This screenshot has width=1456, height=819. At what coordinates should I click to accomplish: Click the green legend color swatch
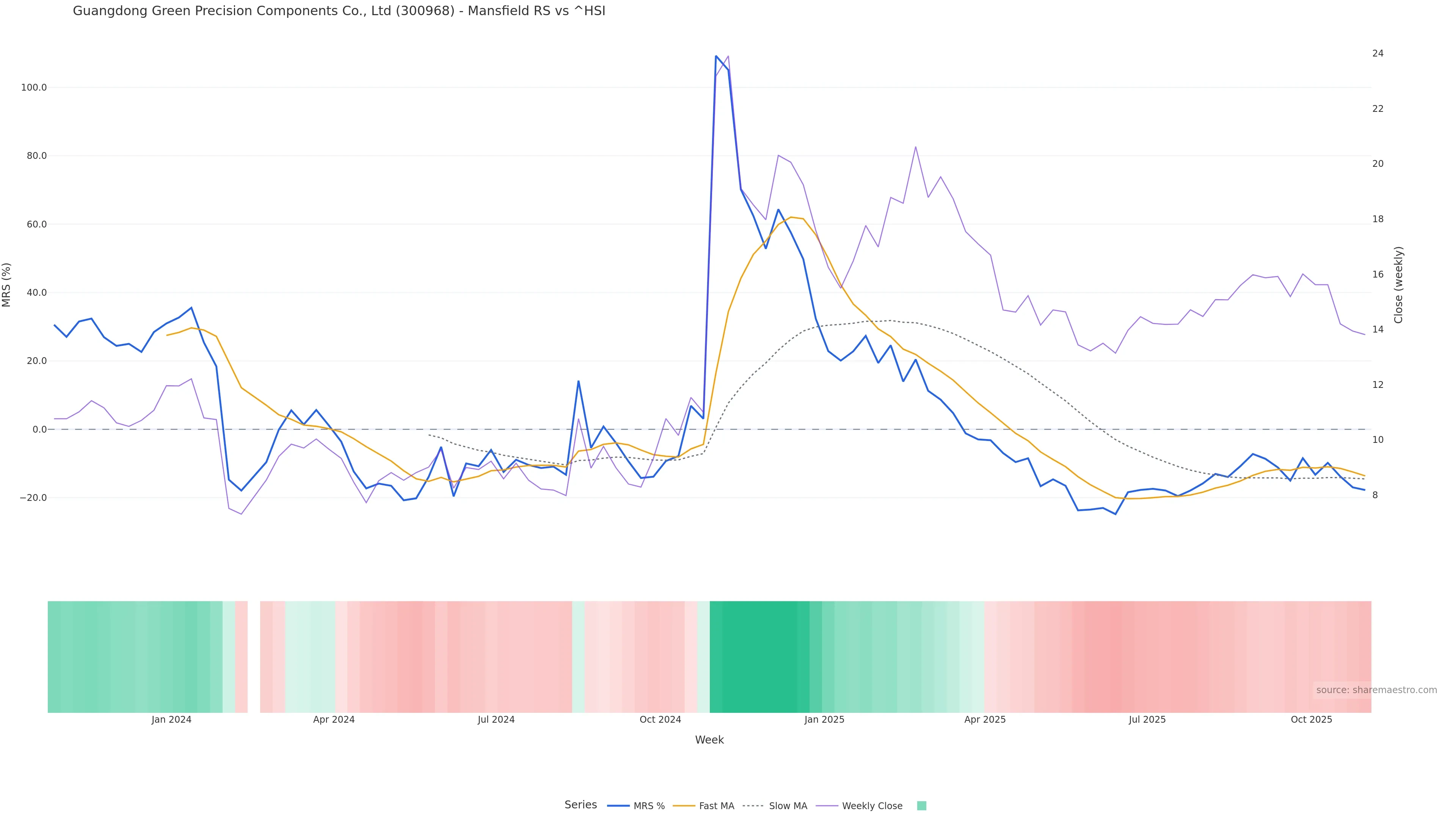pyautogui.click(x=921, y=806)
